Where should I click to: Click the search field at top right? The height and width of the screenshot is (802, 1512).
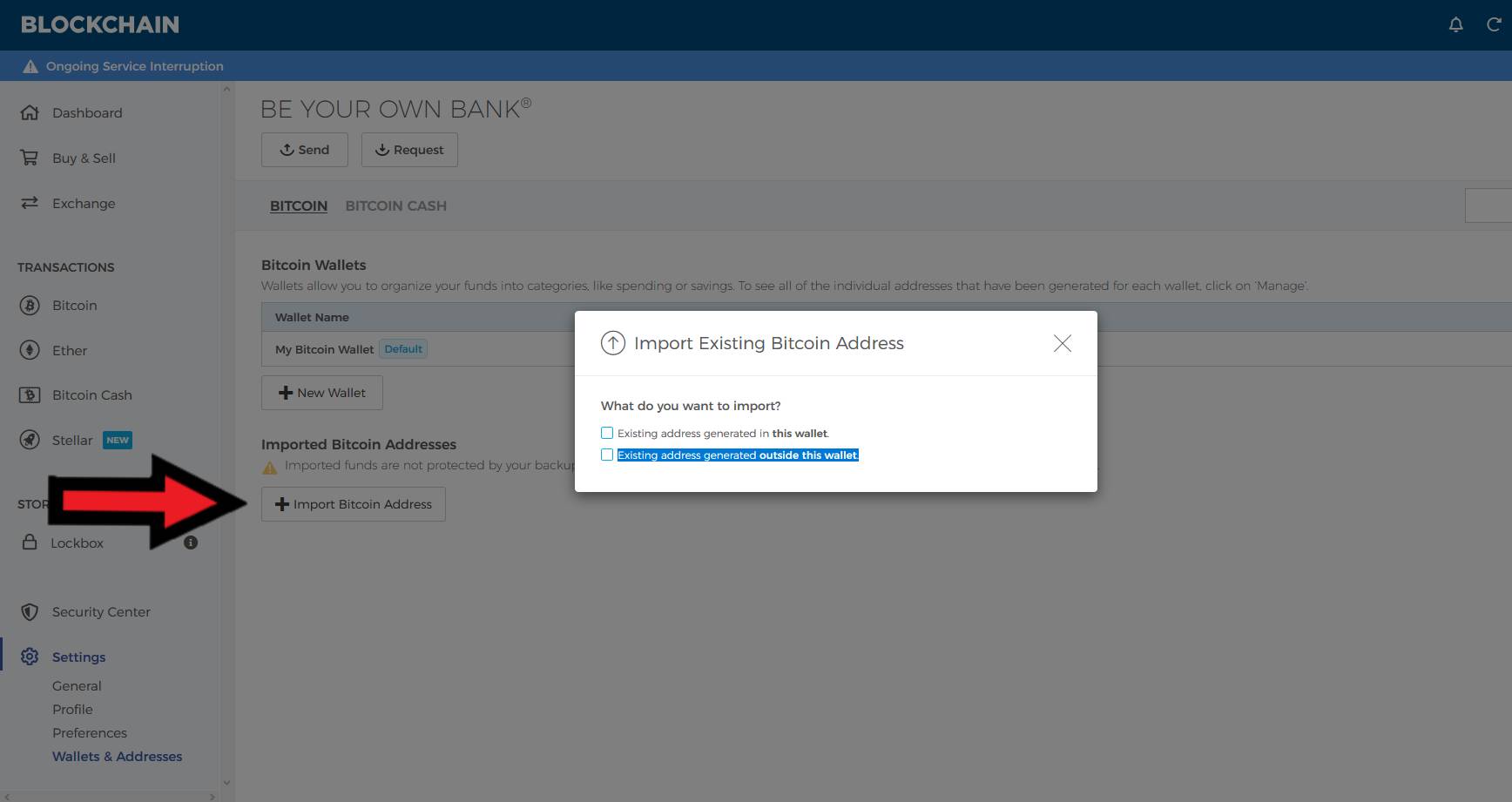(1488, 206)
